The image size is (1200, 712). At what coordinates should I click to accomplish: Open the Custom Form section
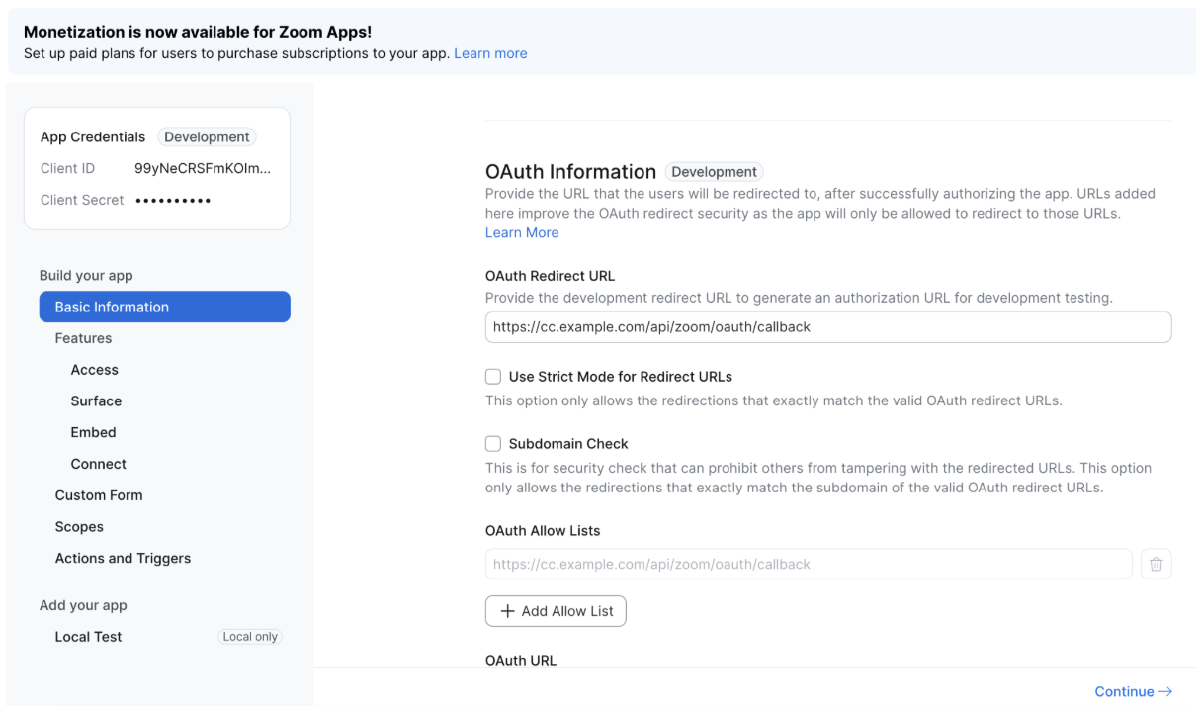pos(98,495)
